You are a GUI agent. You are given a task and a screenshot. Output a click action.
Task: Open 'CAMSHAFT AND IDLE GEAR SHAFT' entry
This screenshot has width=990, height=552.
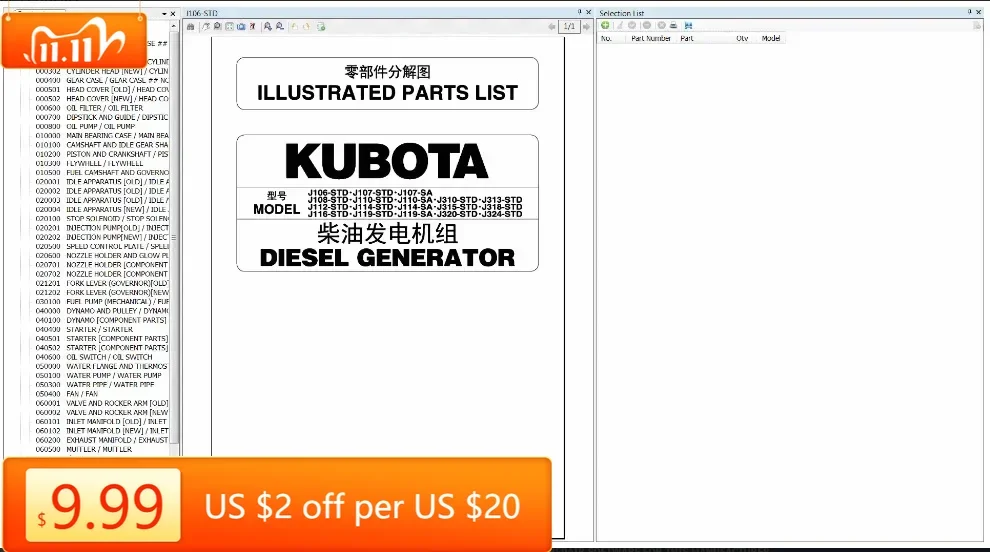click(102, 145)
